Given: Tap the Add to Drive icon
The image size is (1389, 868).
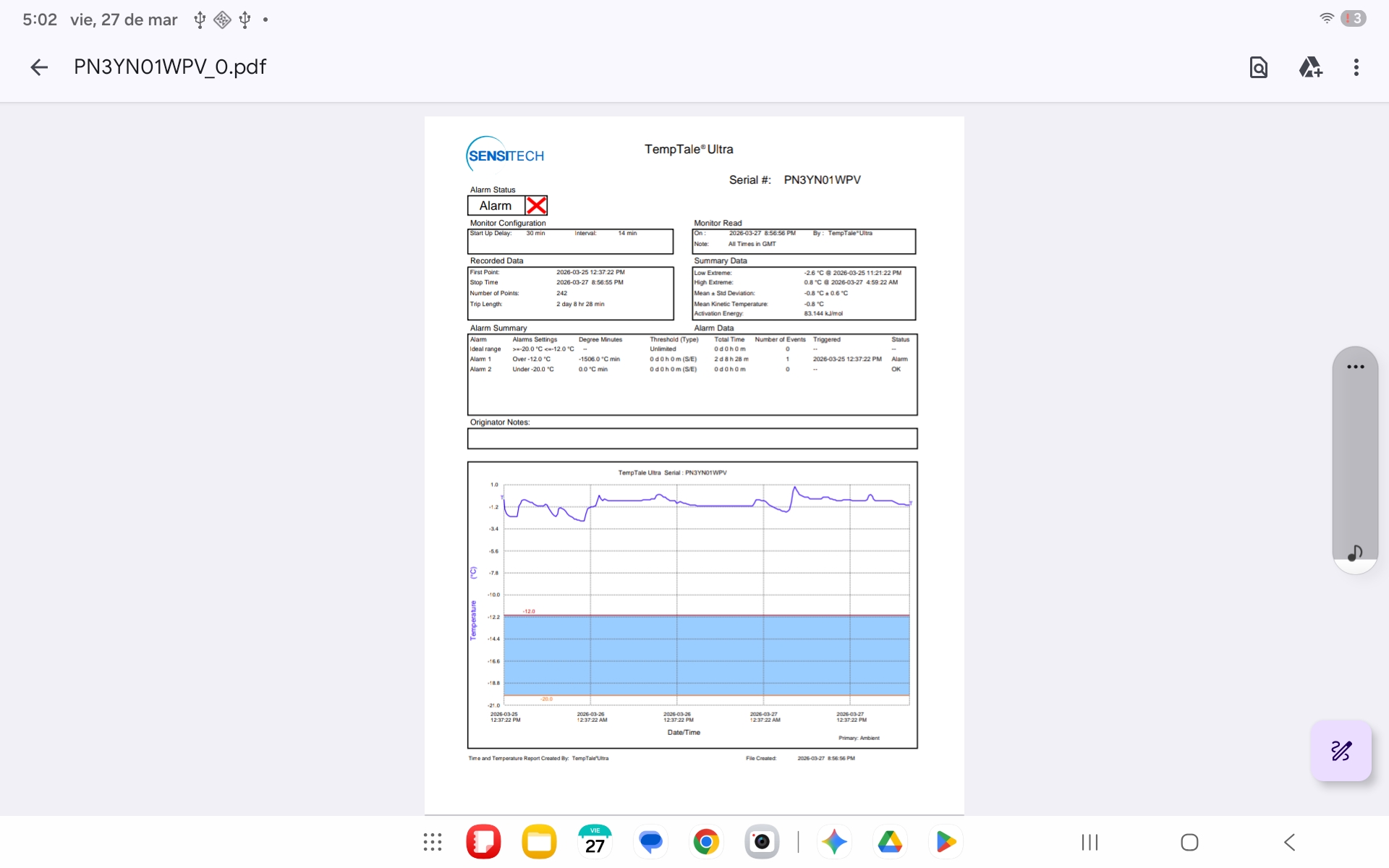Looking at the screenshot, I should [x=1309, y=67].
